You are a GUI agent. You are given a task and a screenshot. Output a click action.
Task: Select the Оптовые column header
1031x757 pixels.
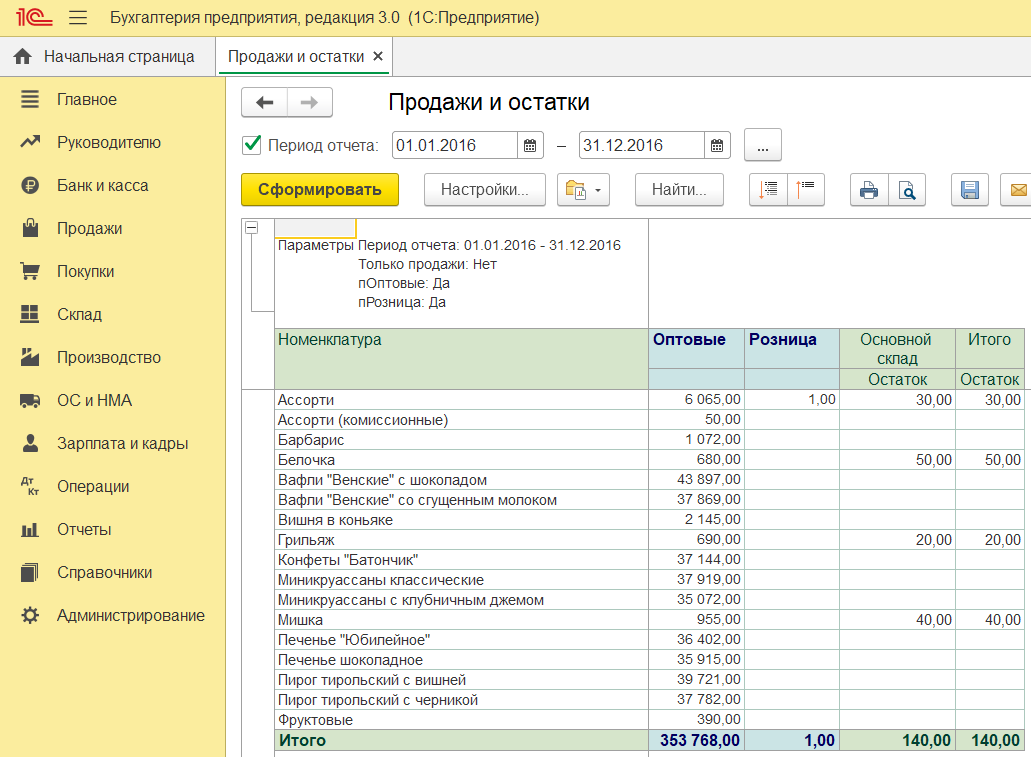pyautogui.click(x=696, y=349)
